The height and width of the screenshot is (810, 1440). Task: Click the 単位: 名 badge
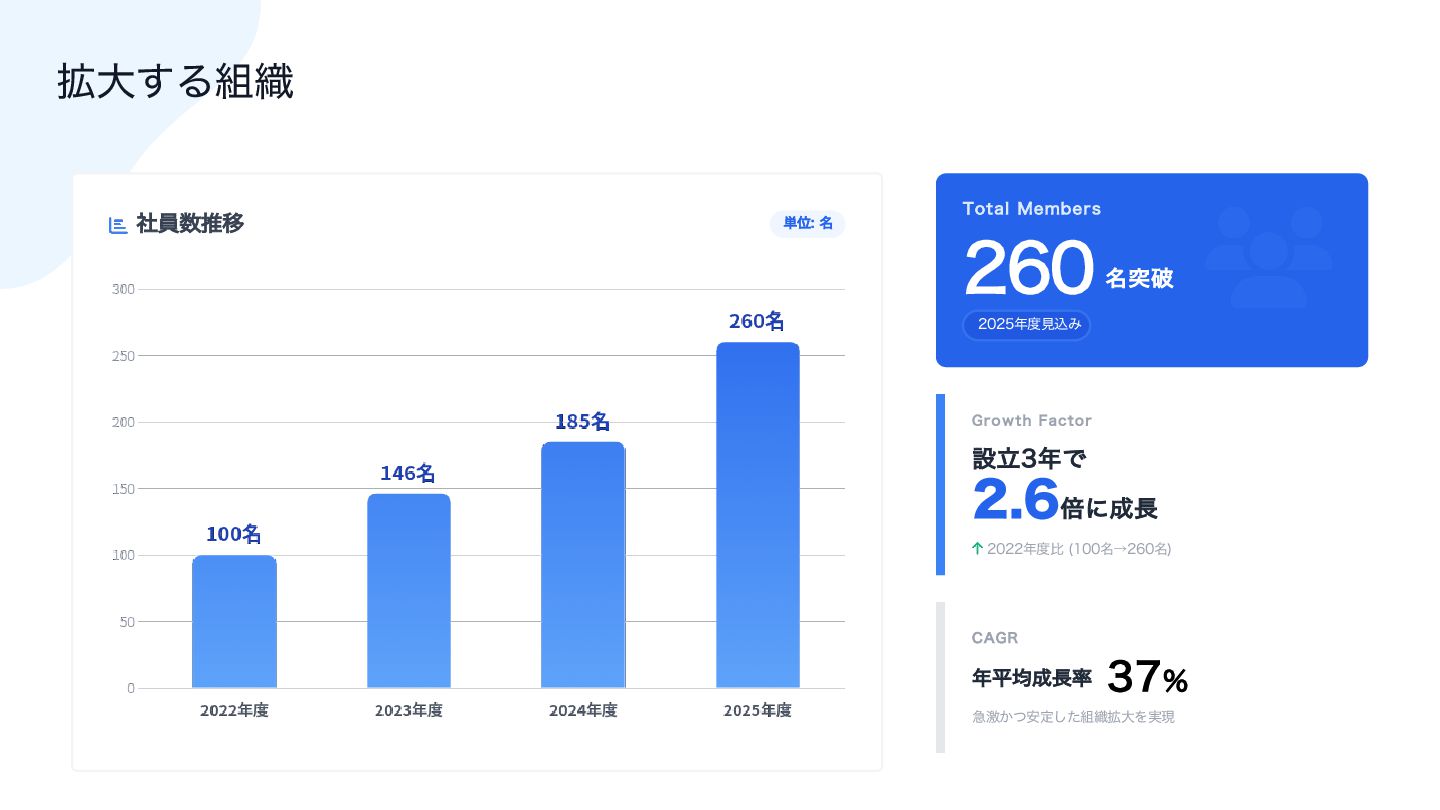[807, 224]
